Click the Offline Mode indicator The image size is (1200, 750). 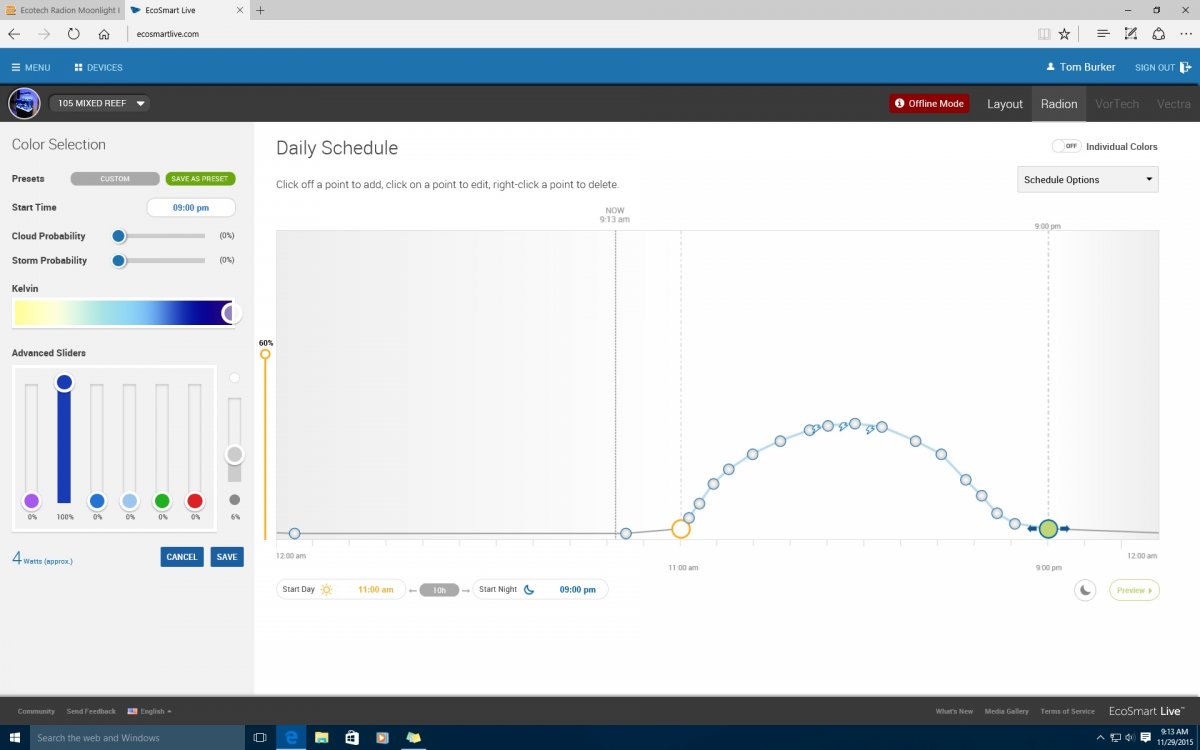[929, 103]
